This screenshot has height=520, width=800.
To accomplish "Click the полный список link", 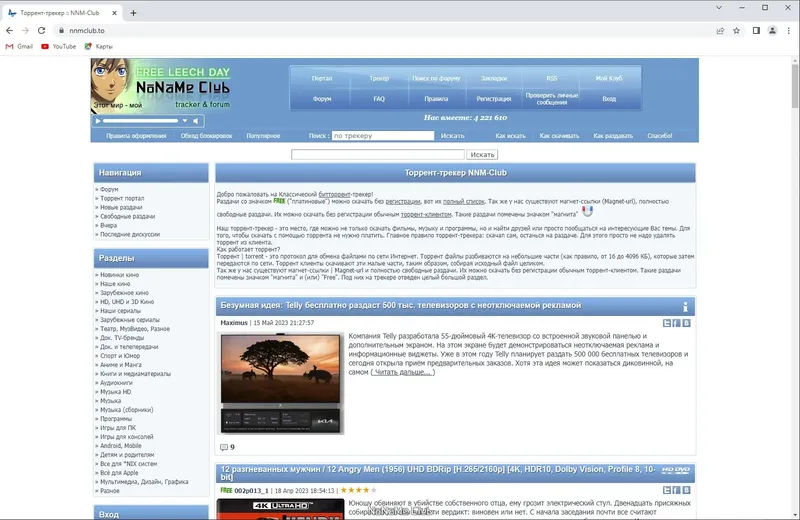I will [x=463, y=202].
